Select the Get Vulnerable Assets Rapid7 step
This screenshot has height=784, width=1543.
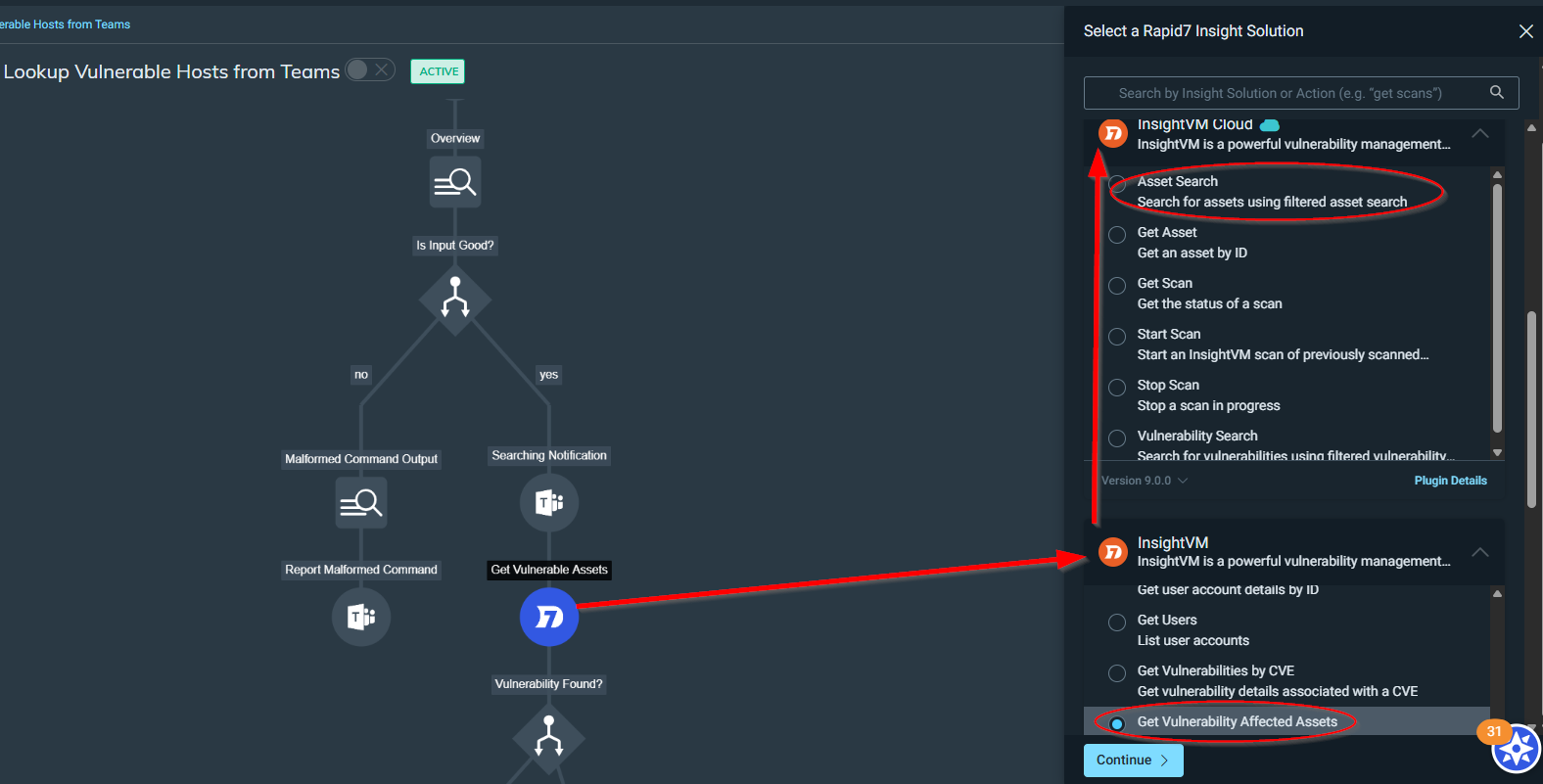tap(549, 617)
